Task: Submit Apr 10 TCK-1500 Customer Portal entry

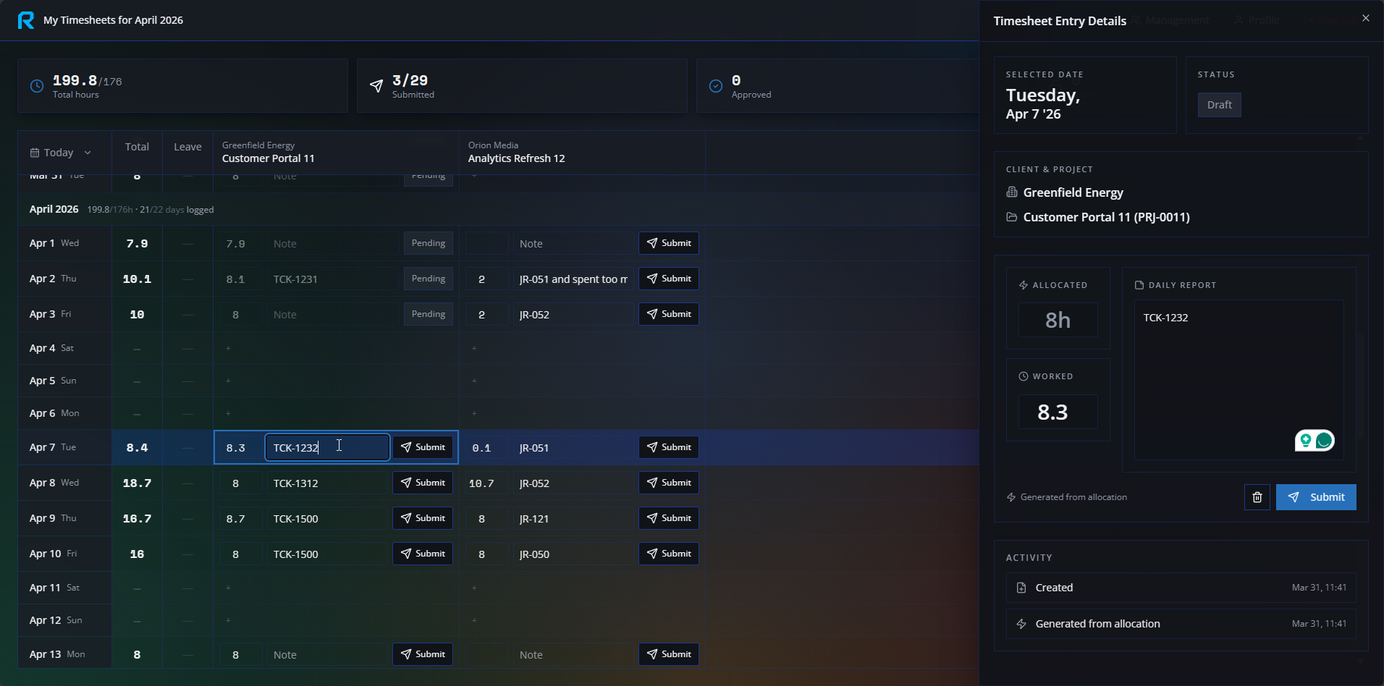Action: 422,554
